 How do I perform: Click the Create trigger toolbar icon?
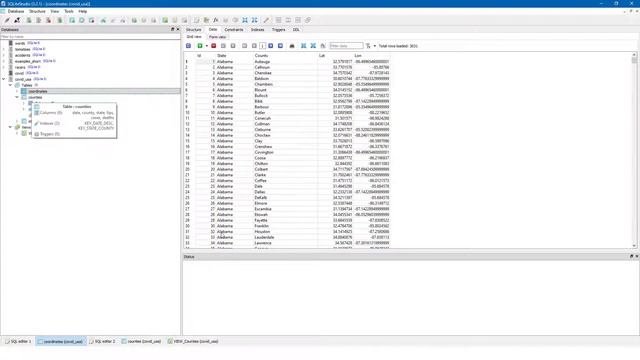[x=134, y=20]
